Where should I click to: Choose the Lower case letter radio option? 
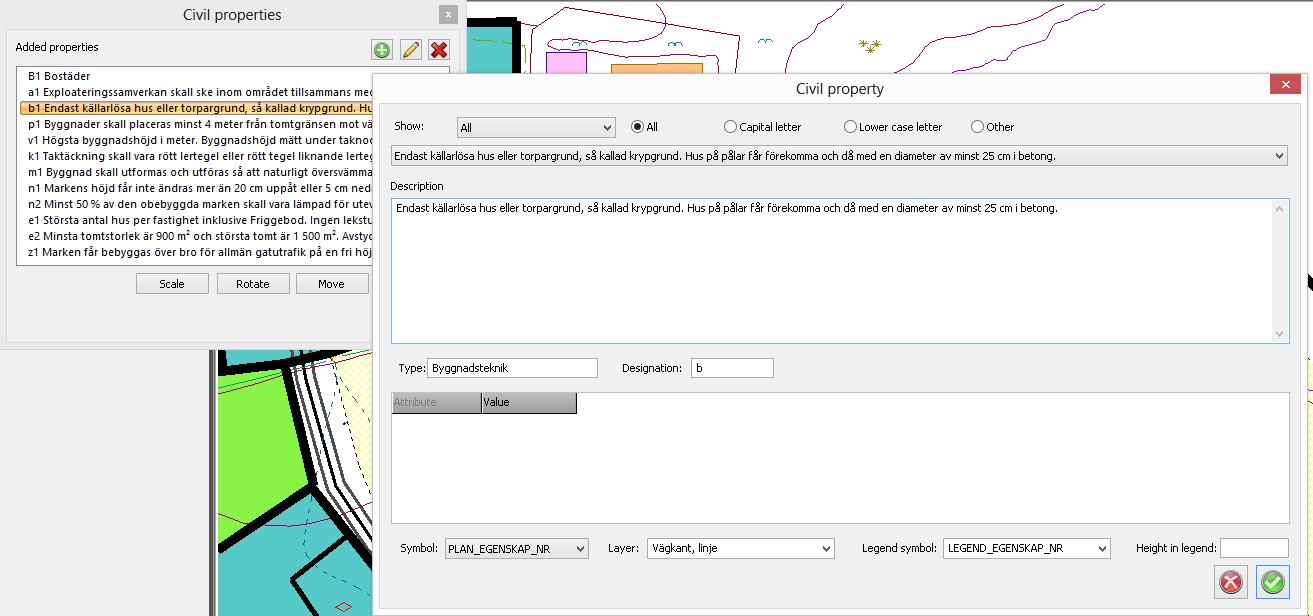point(850,127)
